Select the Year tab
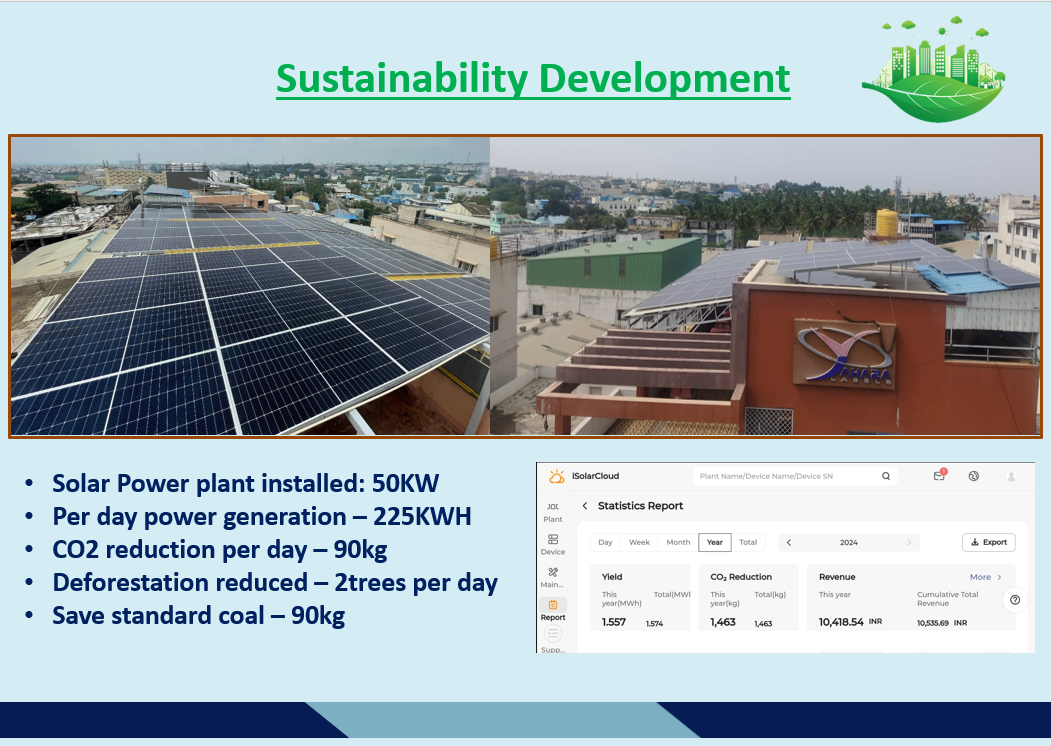Viewport: 1051px width, 746px height. point(715,542)
